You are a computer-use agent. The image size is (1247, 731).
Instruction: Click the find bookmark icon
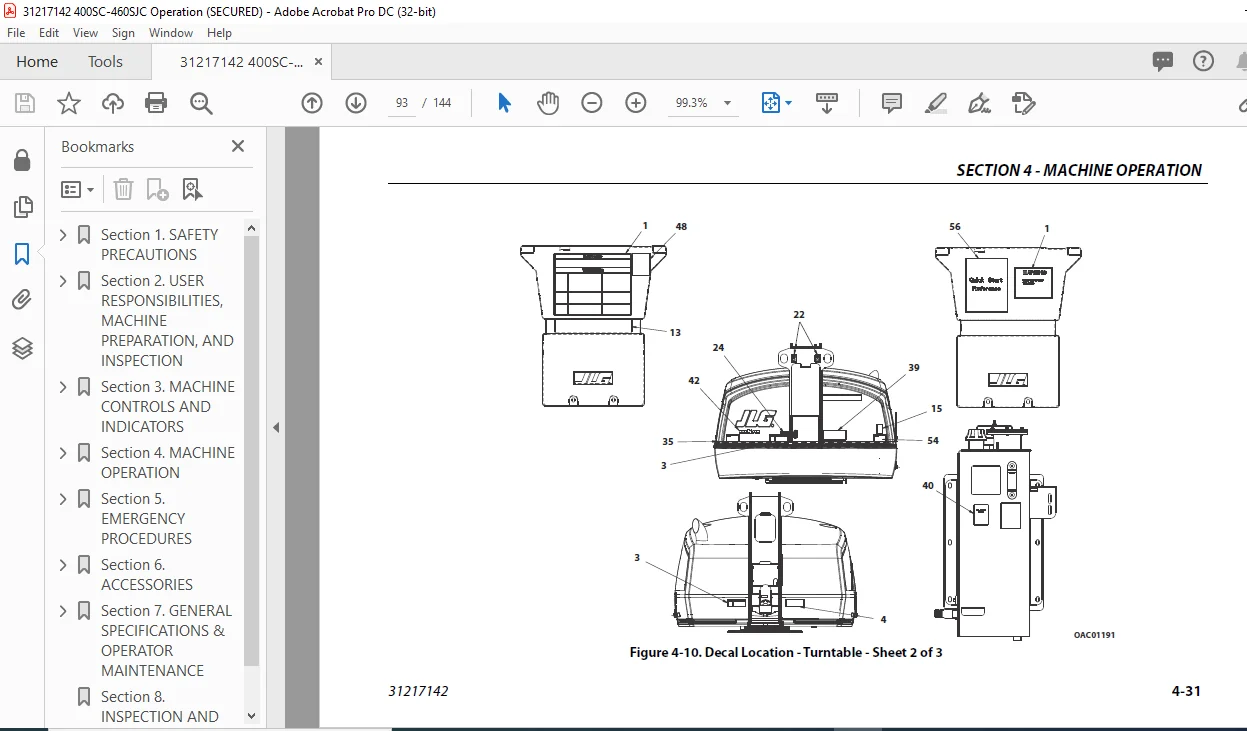(192, 189)
